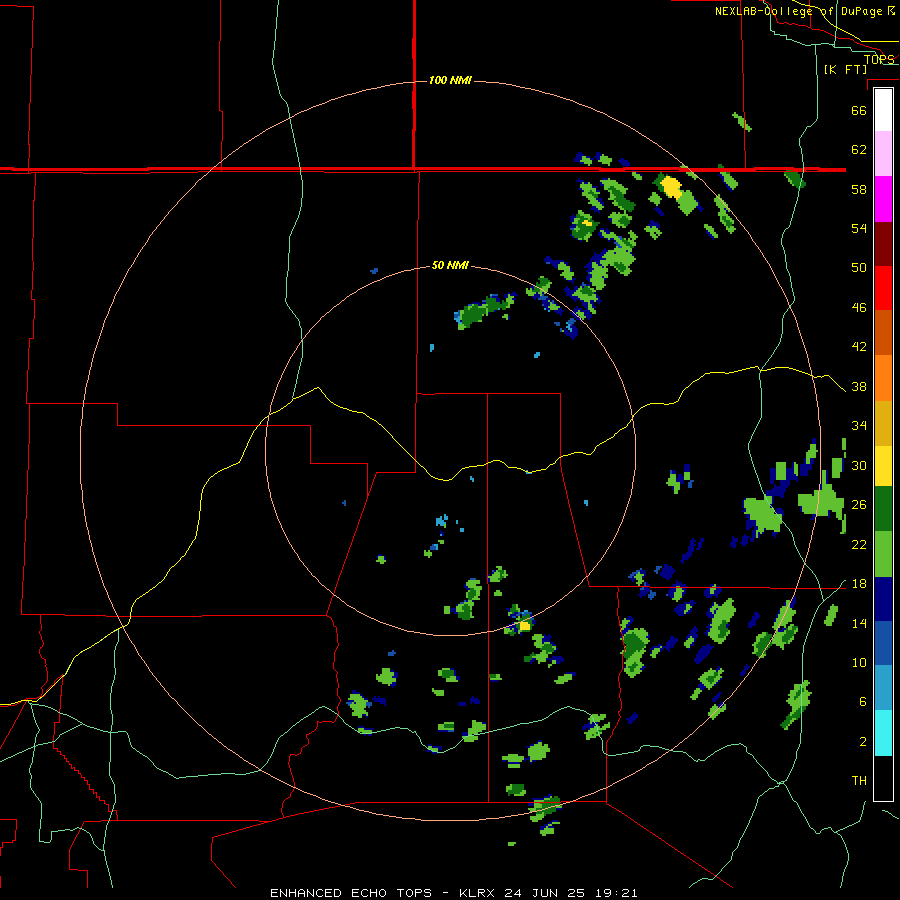Click the orange 38 kft legend swatch
Viewport: 900px width, 900px height.
tap(883, 377)
